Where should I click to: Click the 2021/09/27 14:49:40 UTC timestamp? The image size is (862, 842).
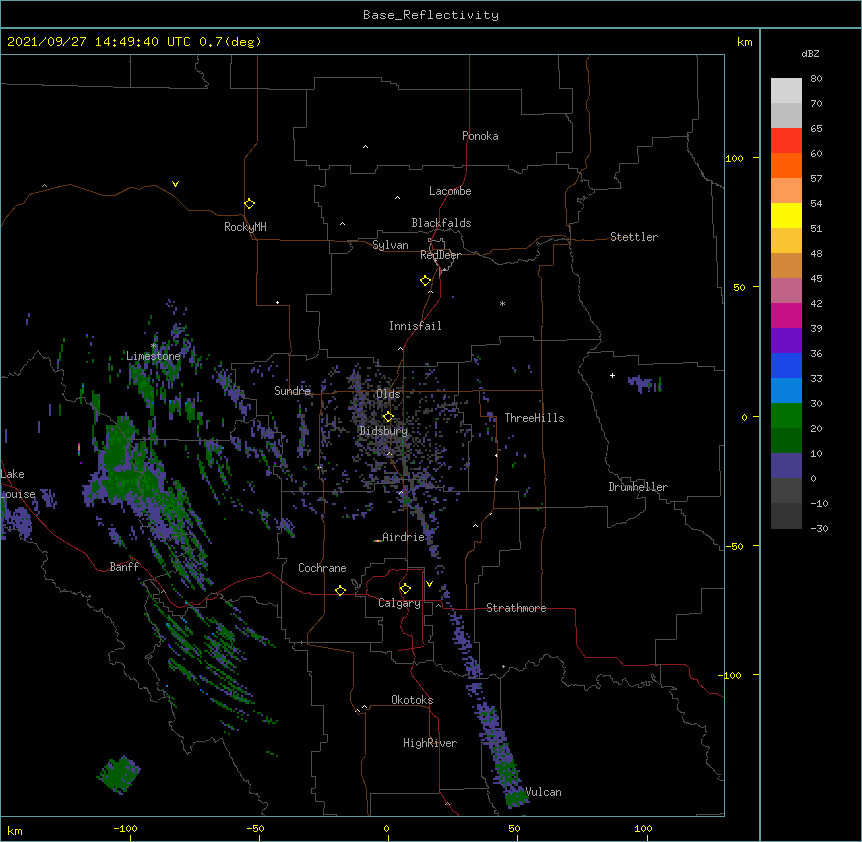[x=99, y=42]
